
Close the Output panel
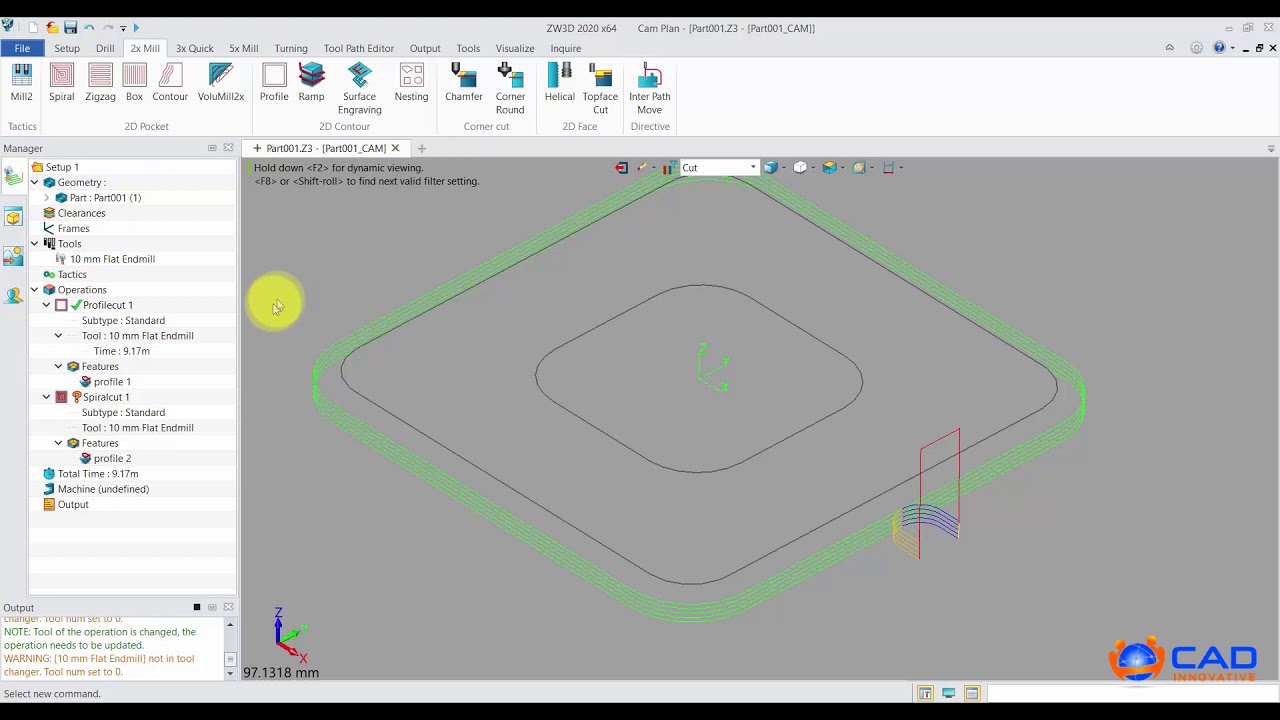[228, 608]
